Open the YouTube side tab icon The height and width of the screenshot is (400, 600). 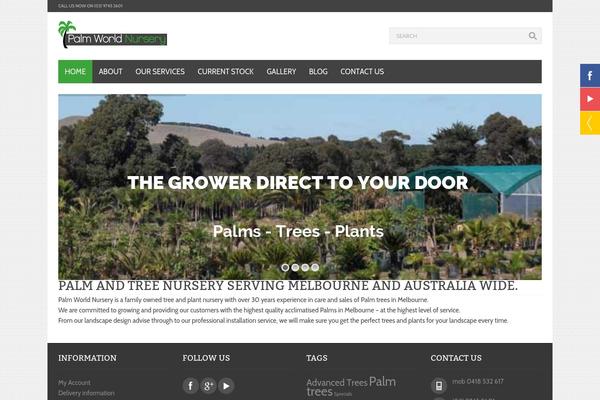coord(590,100)
